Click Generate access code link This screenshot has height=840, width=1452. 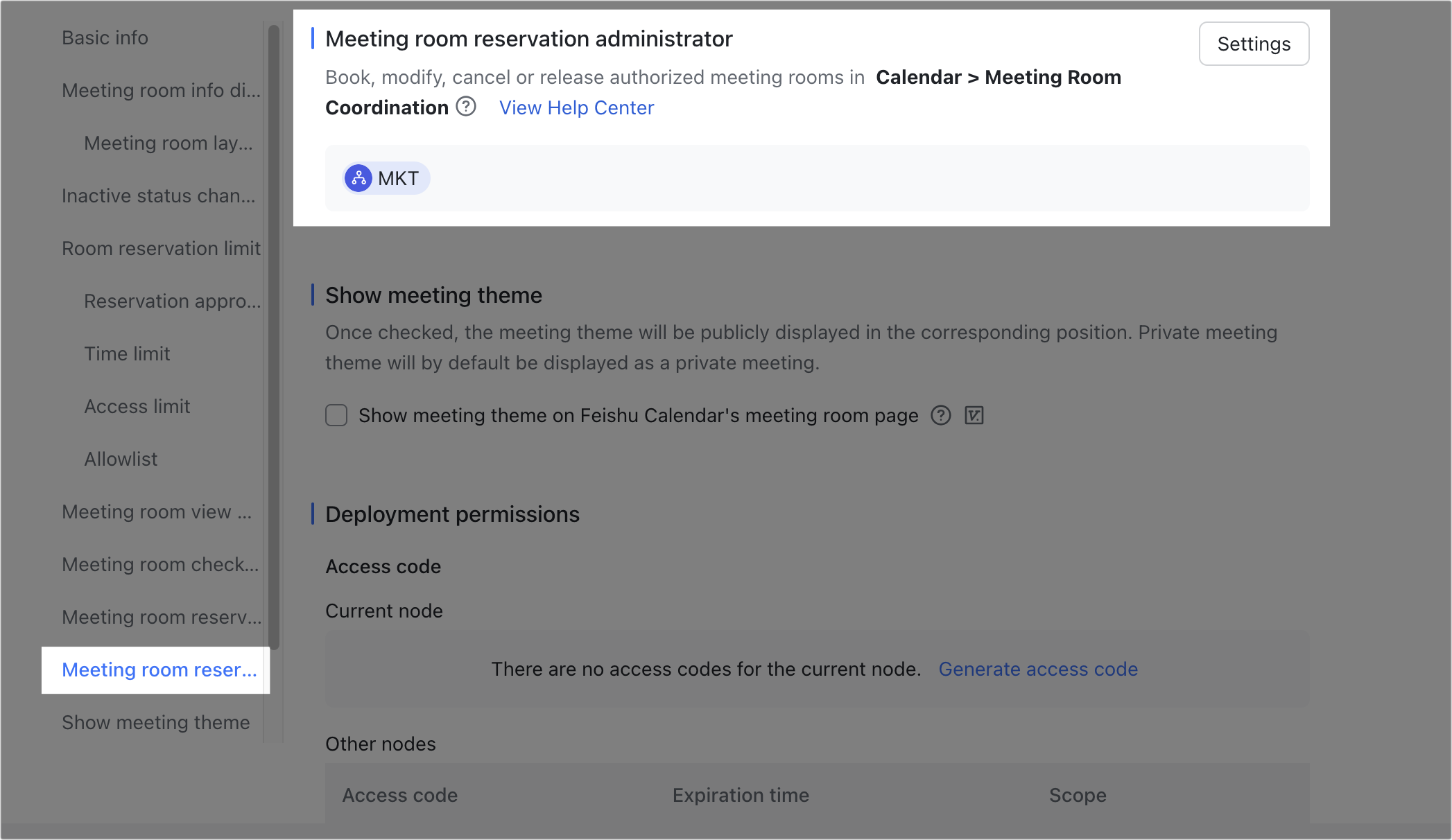[1038, 669]
